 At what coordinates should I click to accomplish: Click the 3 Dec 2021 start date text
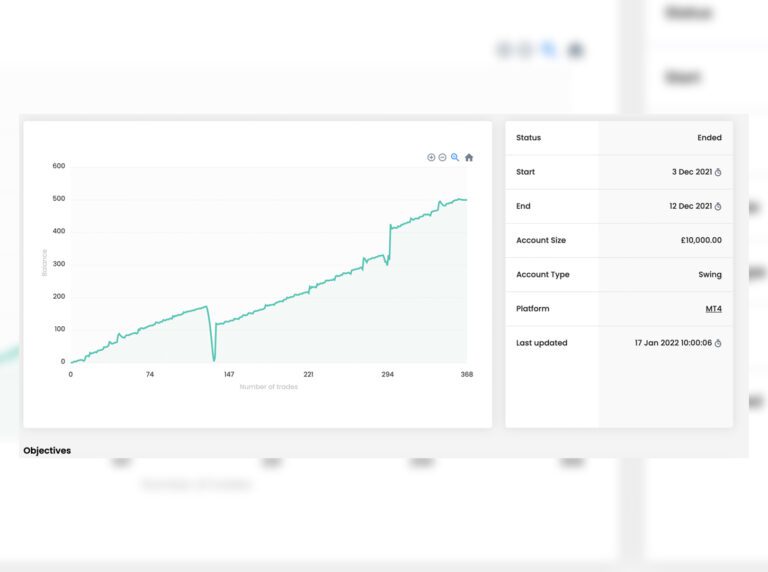point(691,172)
